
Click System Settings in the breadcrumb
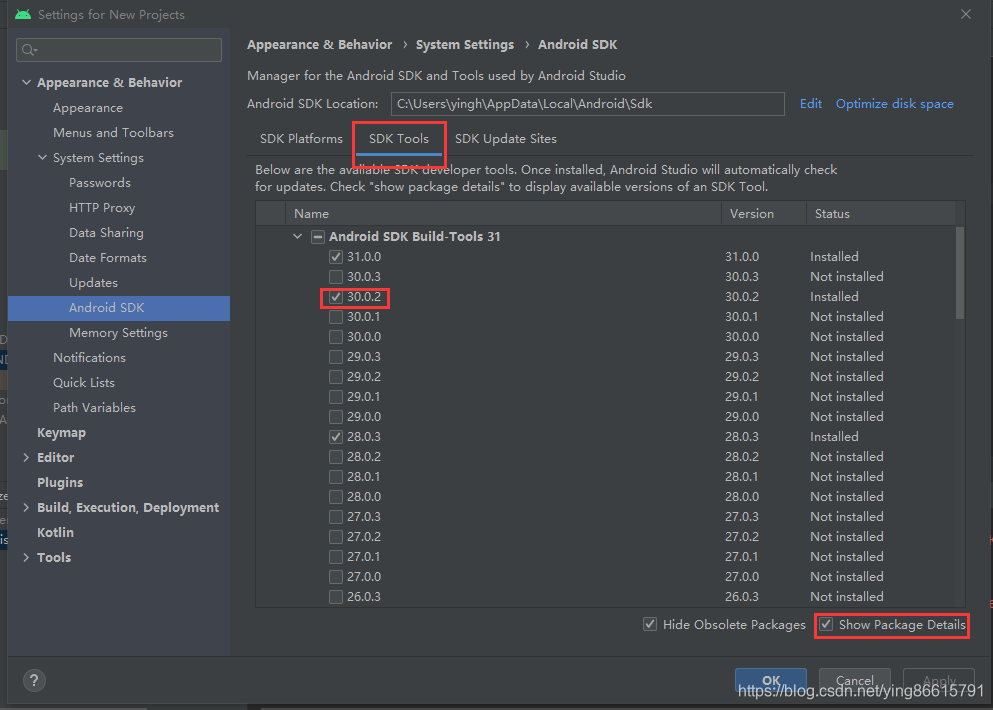pos(465,45)
